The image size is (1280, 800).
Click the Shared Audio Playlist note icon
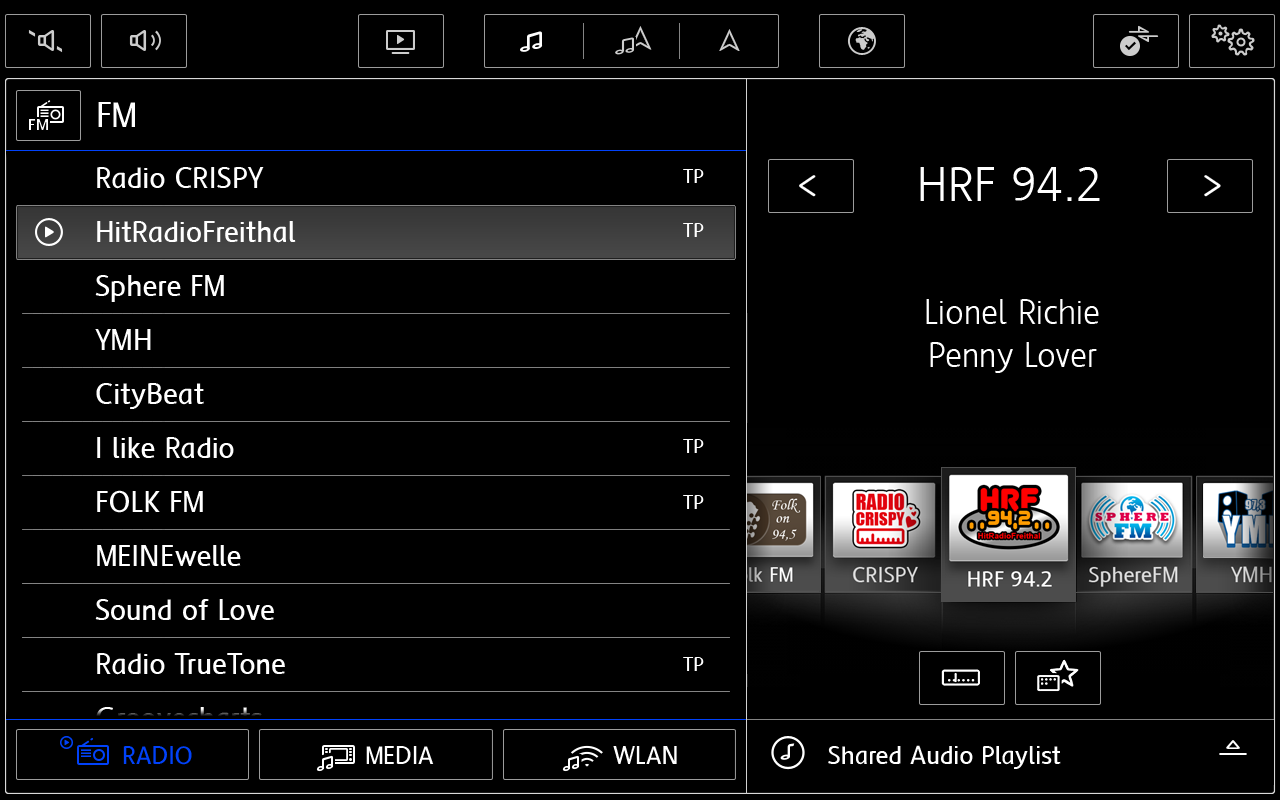point(788,753)
